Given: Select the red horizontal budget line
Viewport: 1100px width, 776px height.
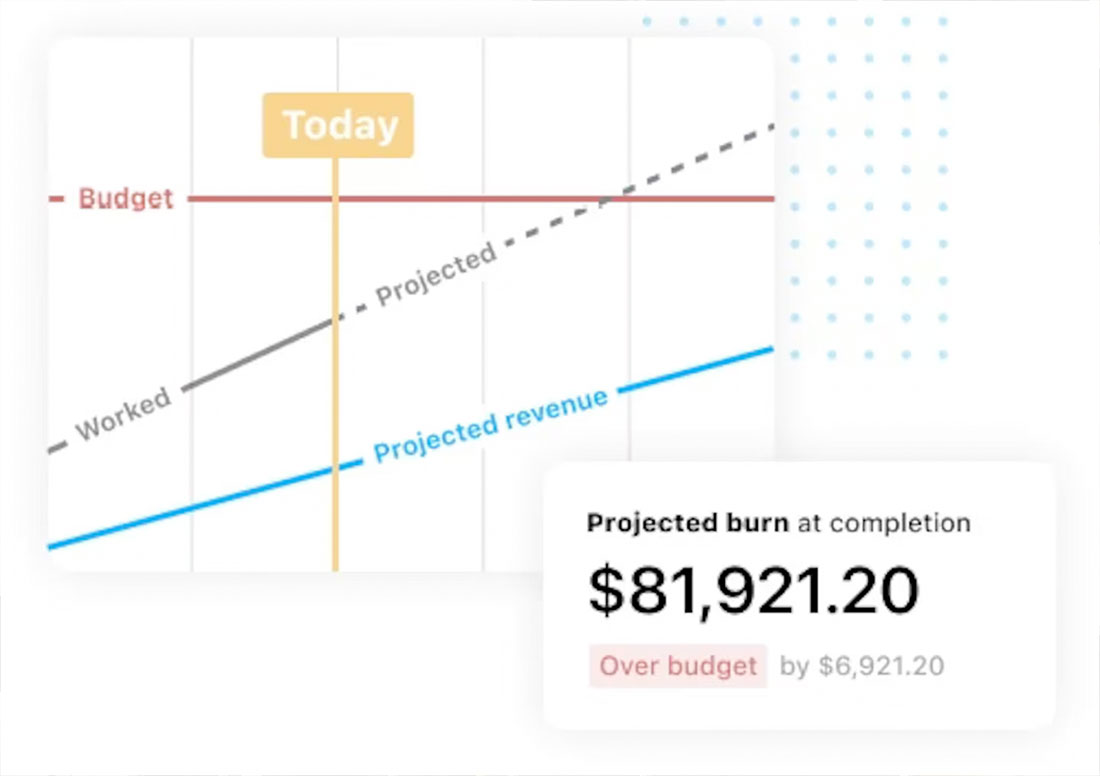Looking at the screenshot, I should point(450,199).
